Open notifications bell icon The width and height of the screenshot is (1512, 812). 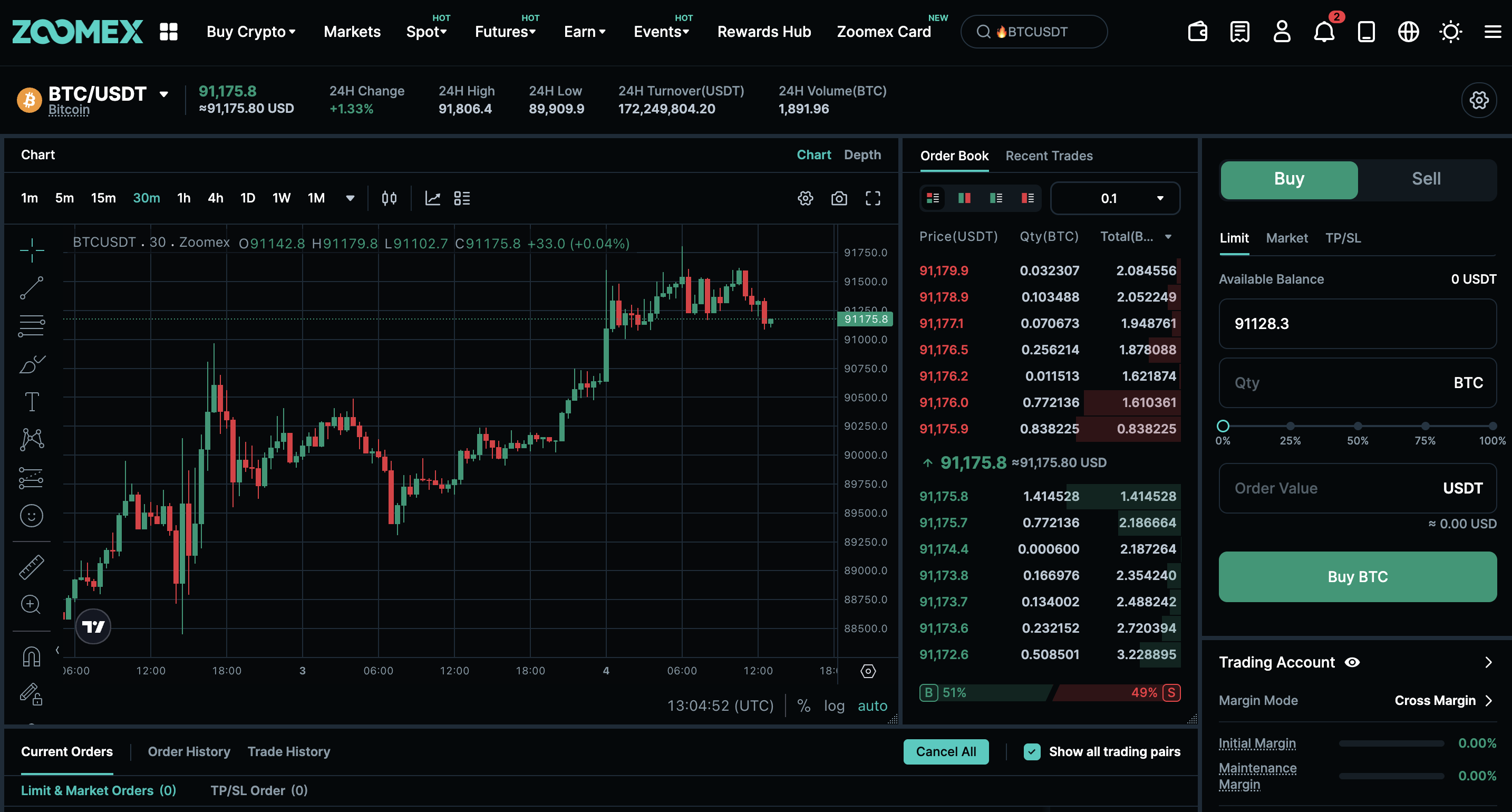1324,32
